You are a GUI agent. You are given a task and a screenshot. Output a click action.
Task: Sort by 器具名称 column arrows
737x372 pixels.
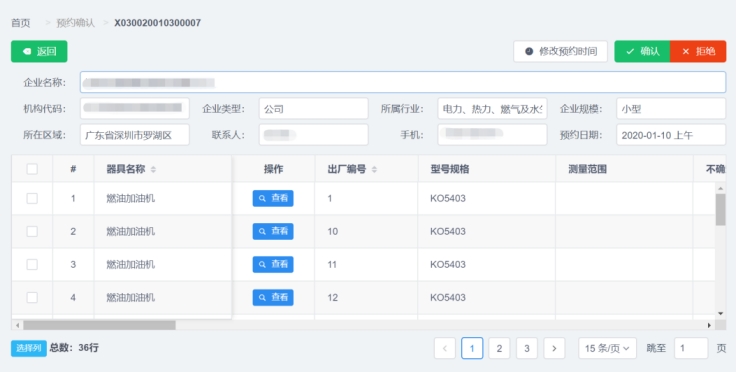(153, 169)
